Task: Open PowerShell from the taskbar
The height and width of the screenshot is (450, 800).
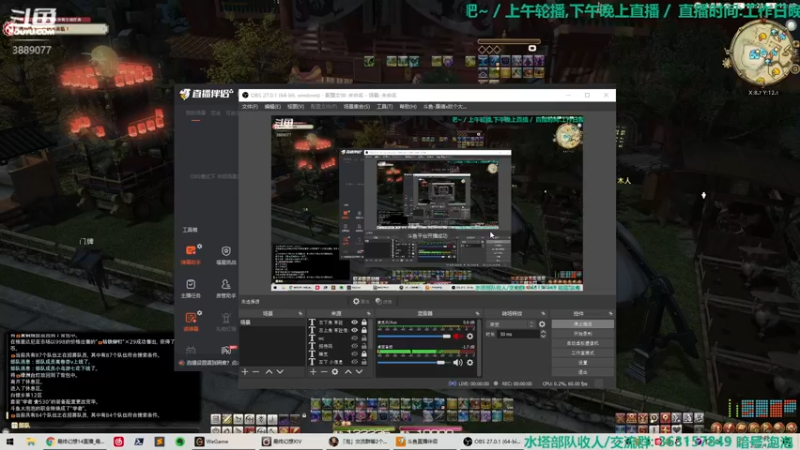Action: 139,441
